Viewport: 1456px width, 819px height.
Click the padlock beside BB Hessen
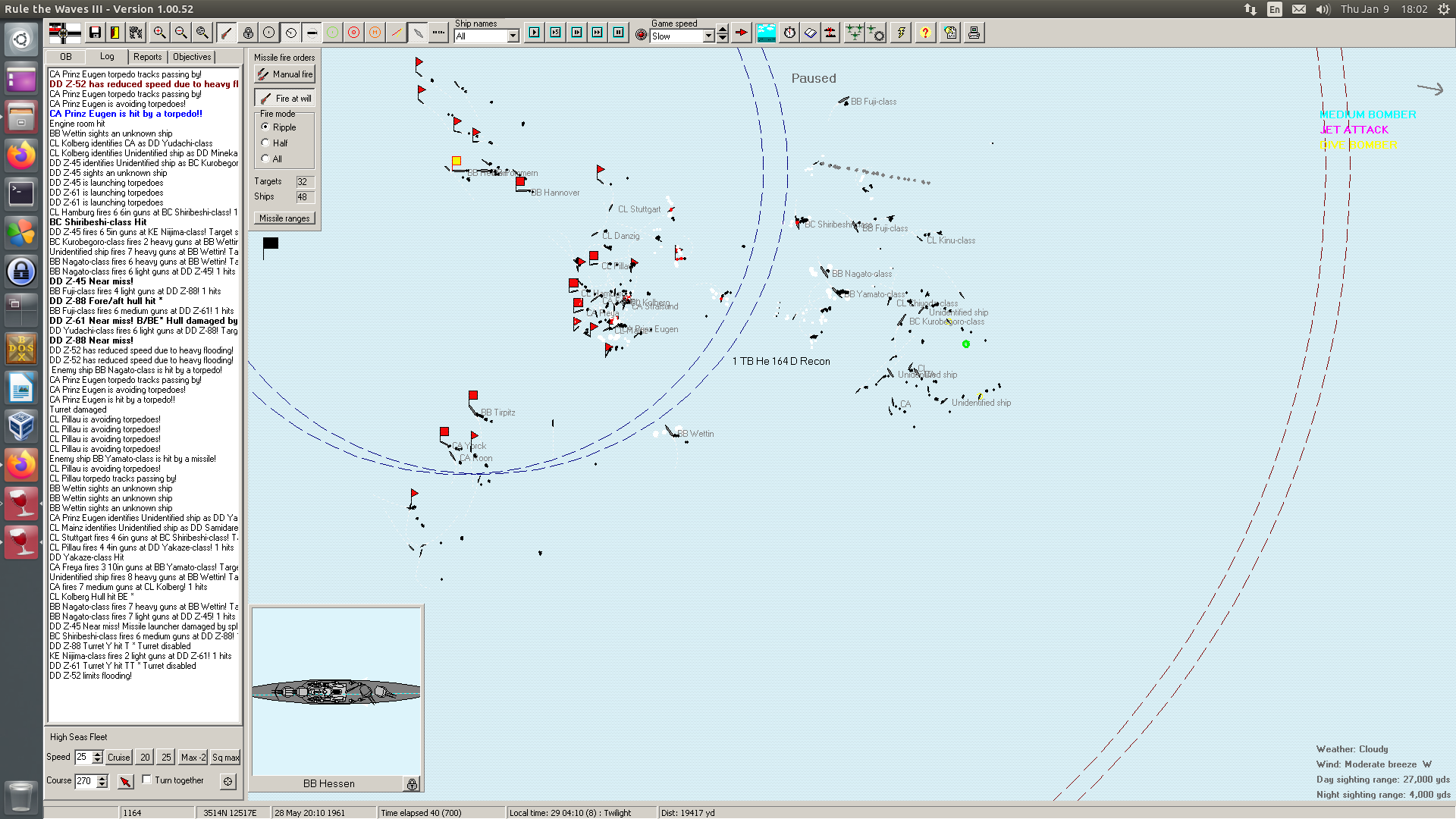point(412,784)
